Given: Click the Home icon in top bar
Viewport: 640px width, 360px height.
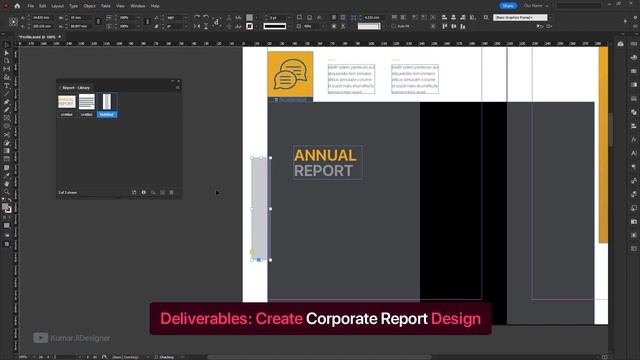Looking at the screenshot, I should [17, 6].
